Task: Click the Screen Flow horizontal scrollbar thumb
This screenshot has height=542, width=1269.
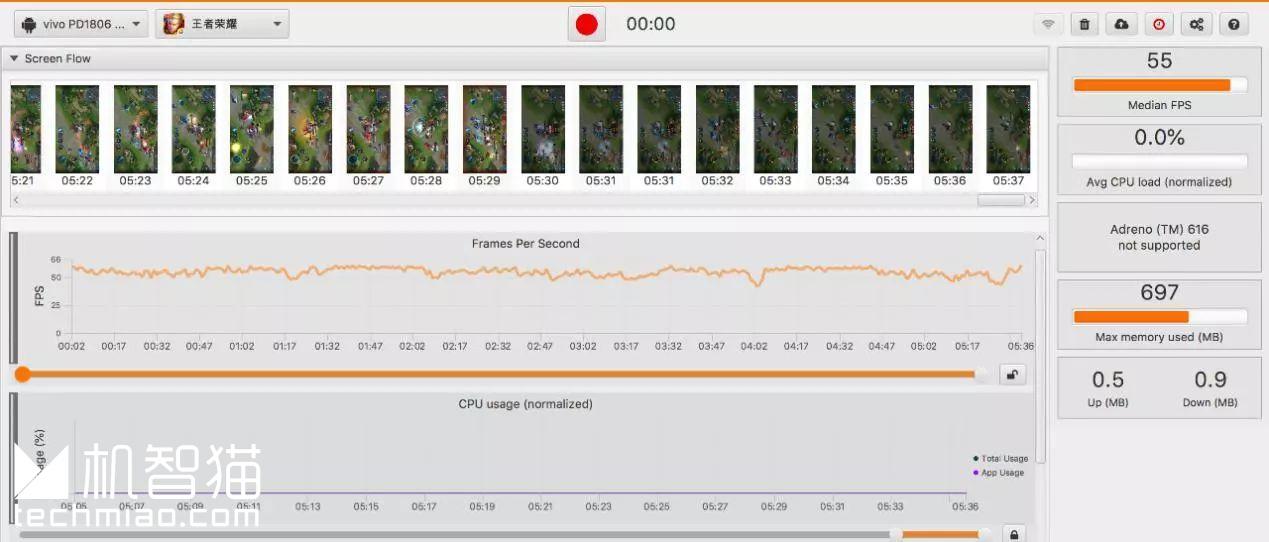Action: [x=1001, y=200]
